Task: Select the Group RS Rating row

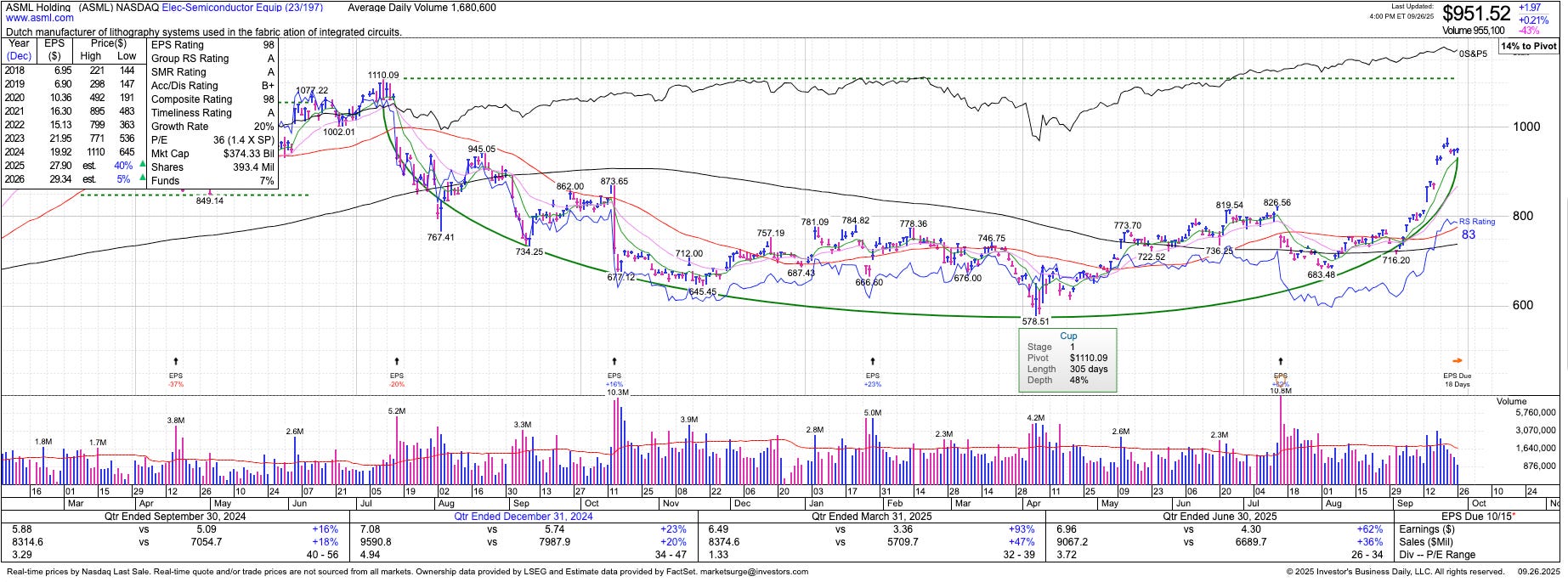Action: tap(212, 59)
